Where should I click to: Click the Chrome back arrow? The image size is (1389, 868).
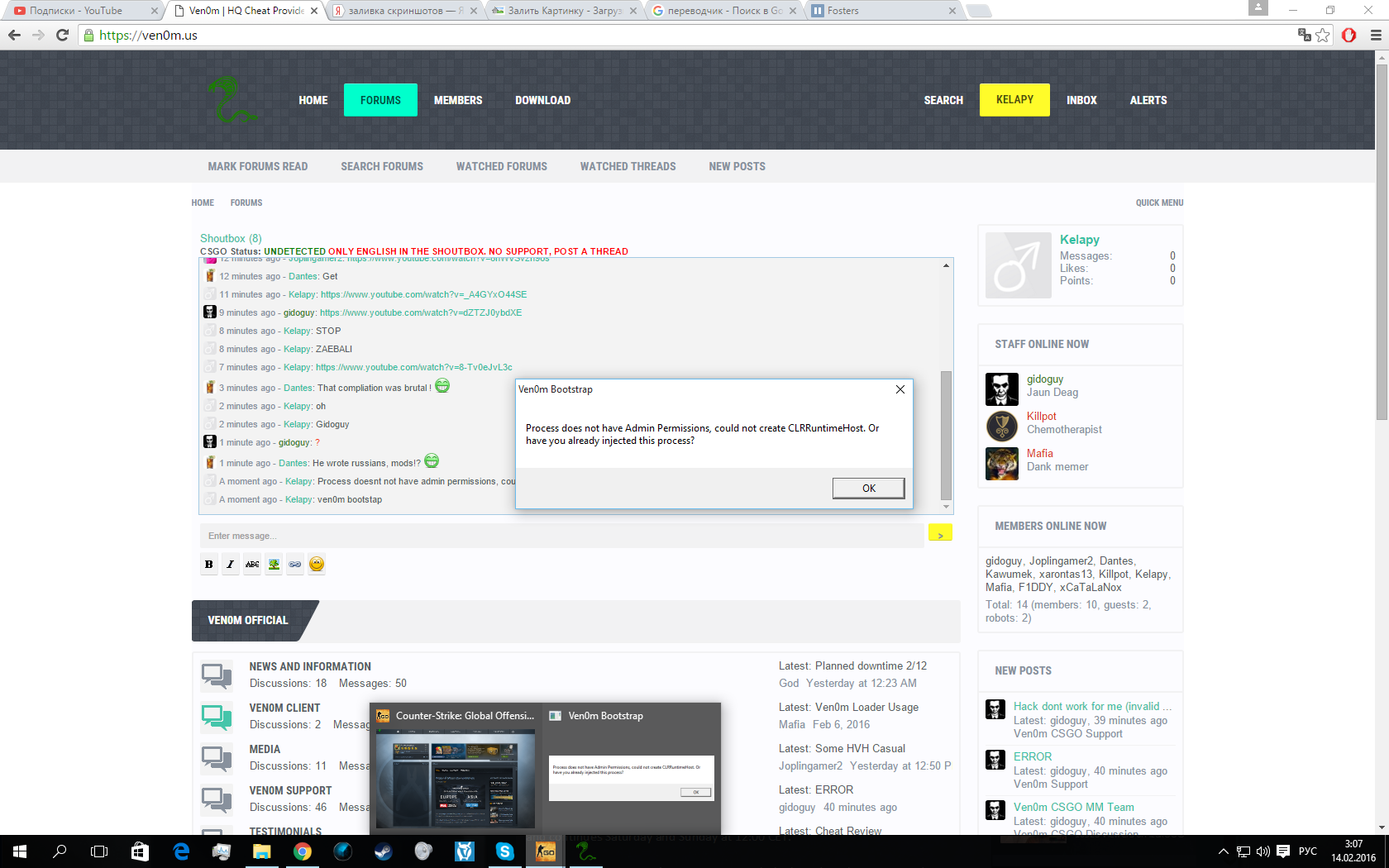click(14, 36)
